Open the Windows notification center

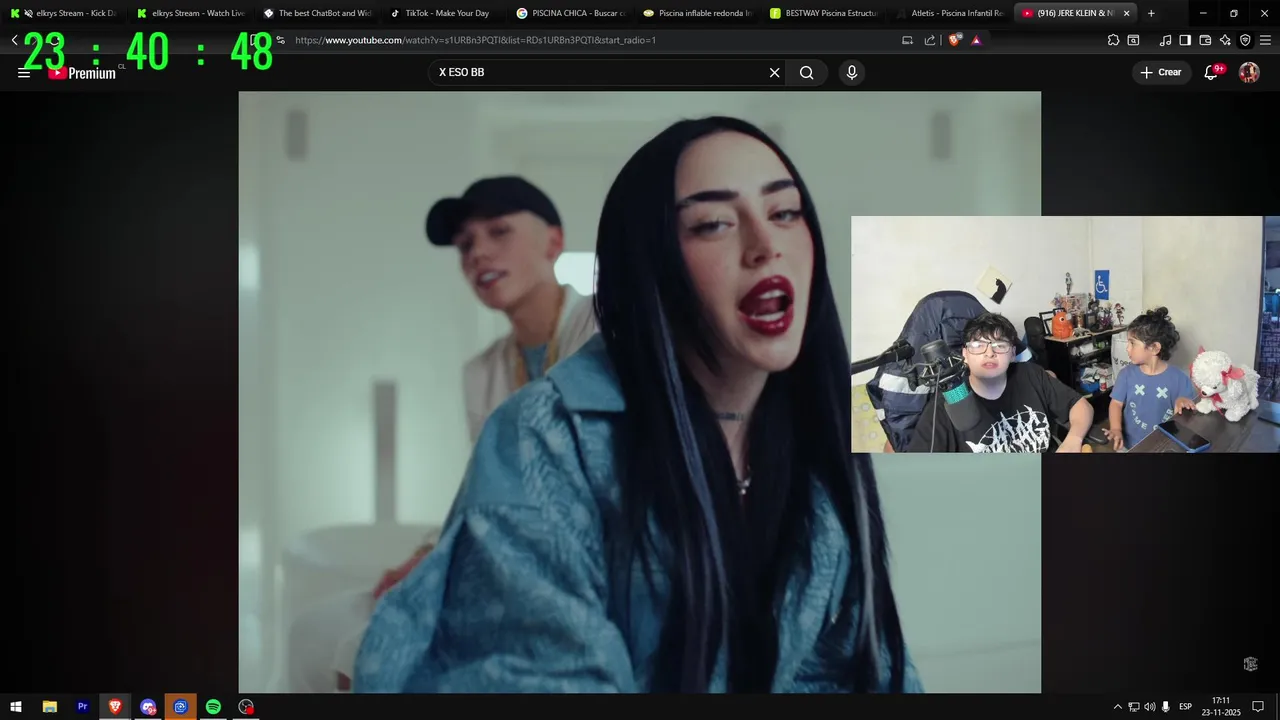click(1258, 707)
